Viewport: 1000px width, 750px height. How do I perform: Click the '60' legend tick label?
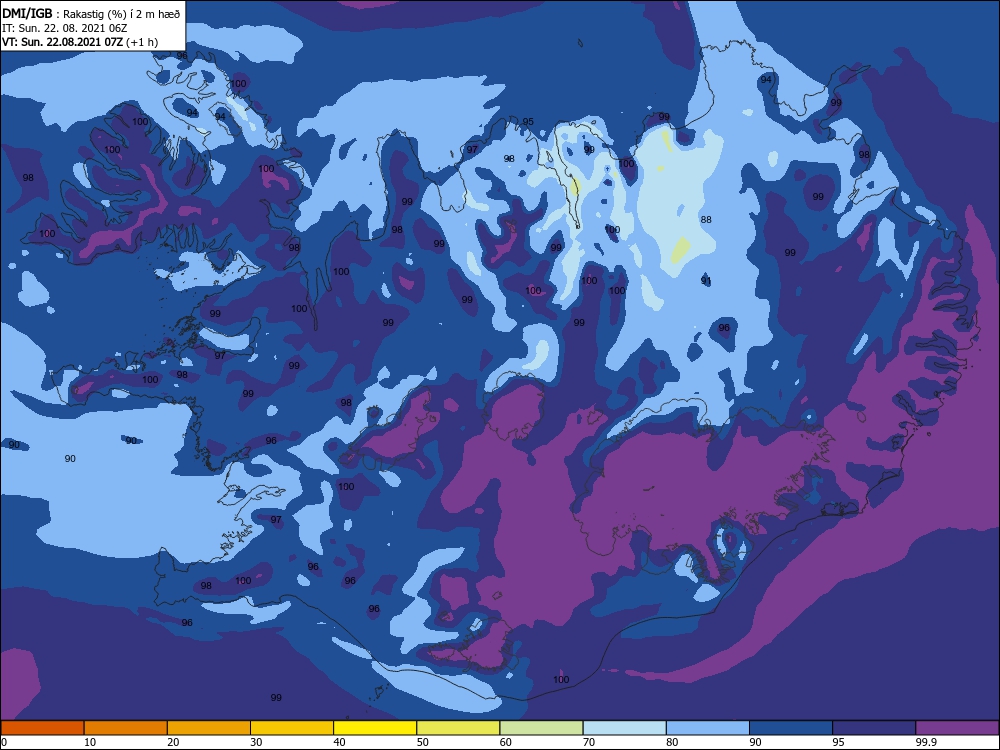tap(506, 742)
